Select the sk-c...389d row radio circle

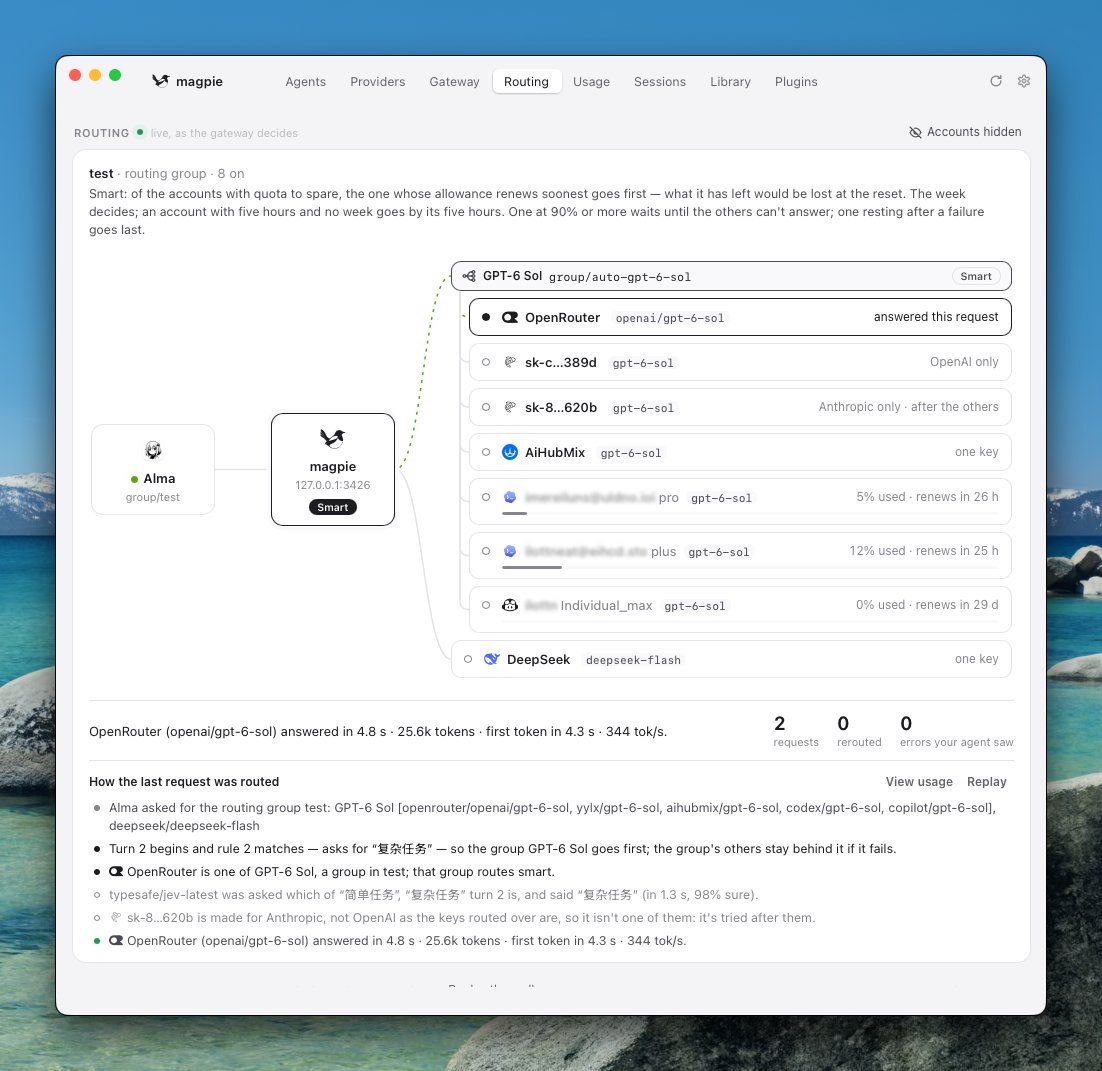click(486, 362)
